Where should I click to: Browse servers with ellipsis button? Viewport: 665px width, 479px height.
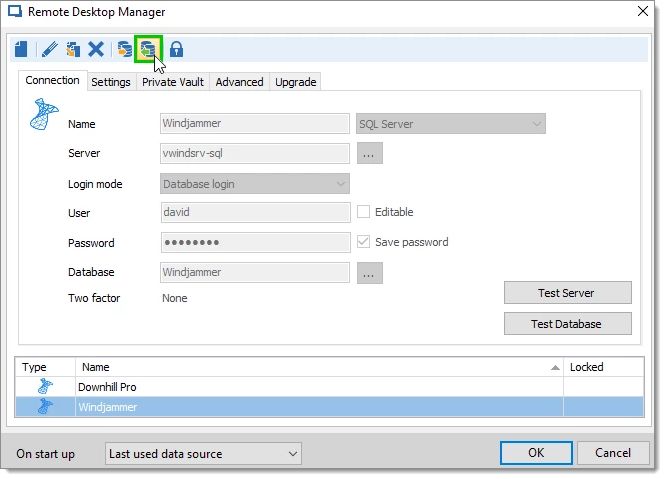(x=369, y=153)
